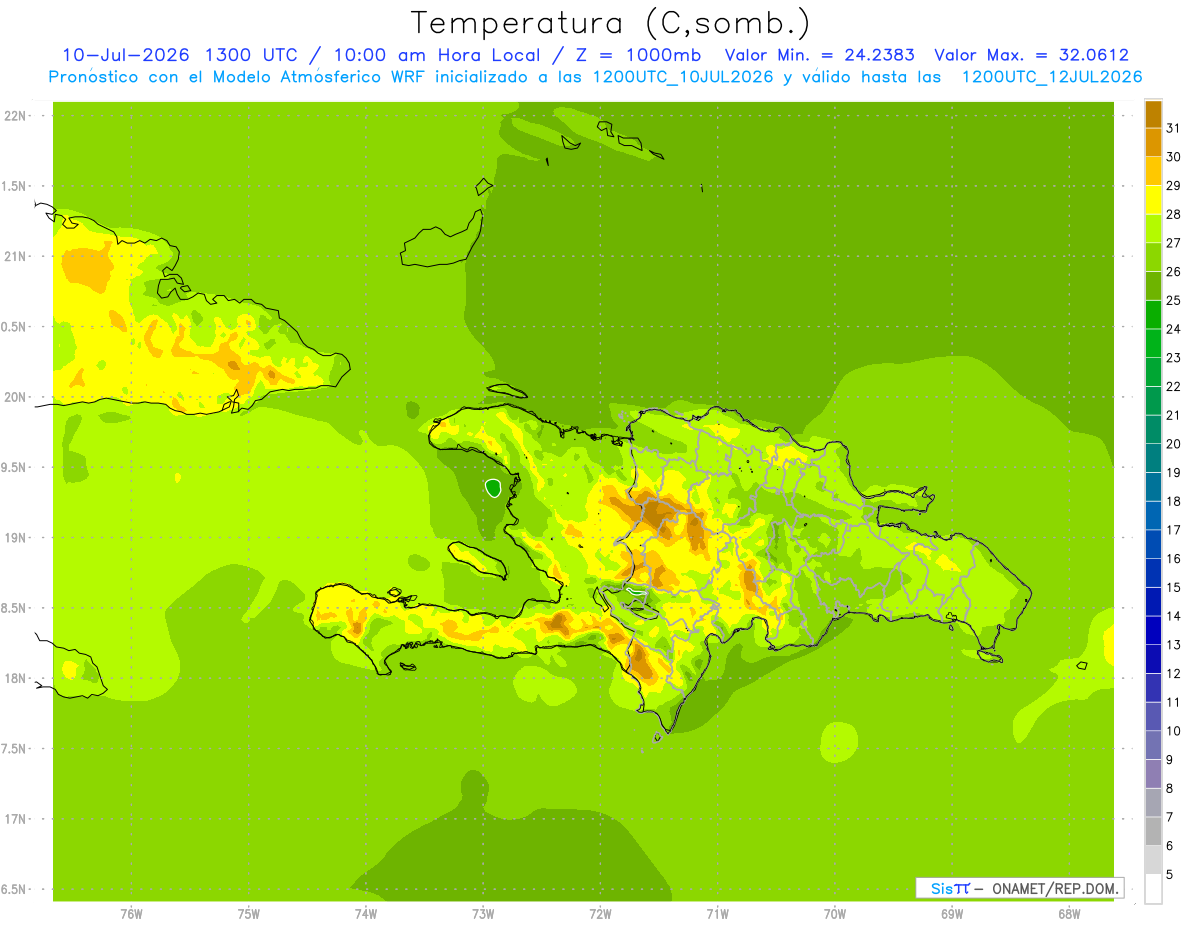
Task: Click the 'Z = 1000mb' level text
Action: tap(640, 55)
